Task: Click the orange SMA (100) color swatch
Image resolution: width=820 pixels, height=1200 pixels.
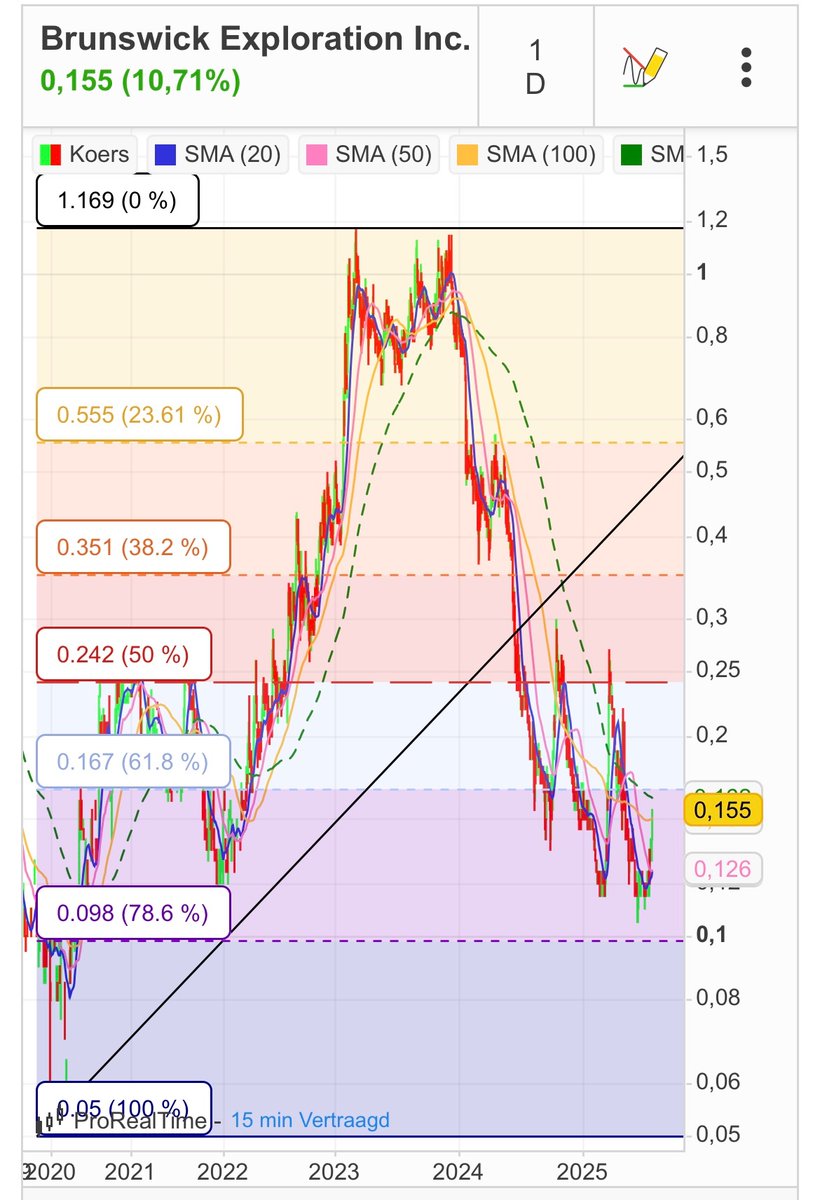Action: [x=467, y=154]
